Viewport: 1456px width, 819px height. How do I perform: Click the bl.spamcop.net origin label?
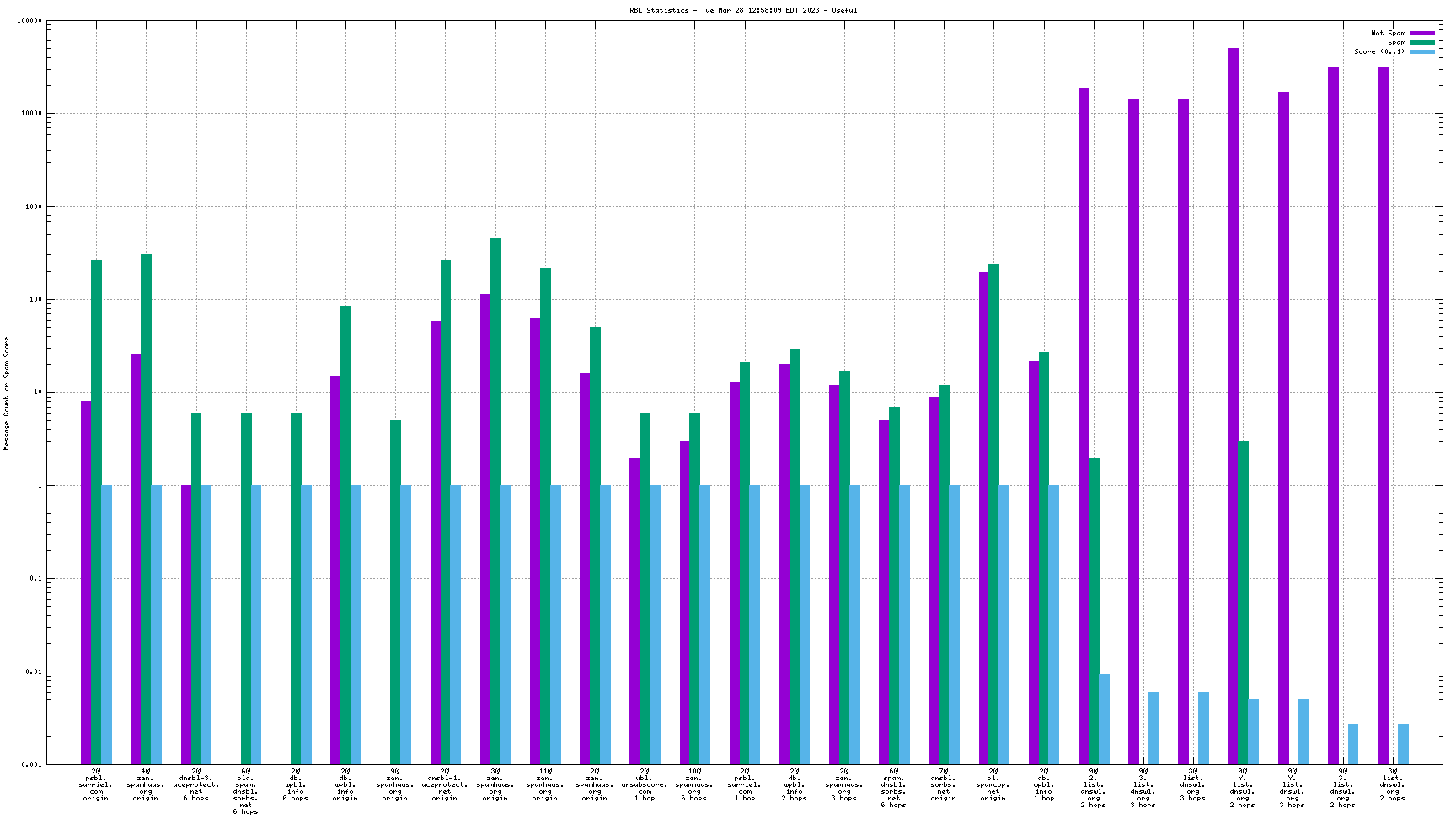click(993, 784)
